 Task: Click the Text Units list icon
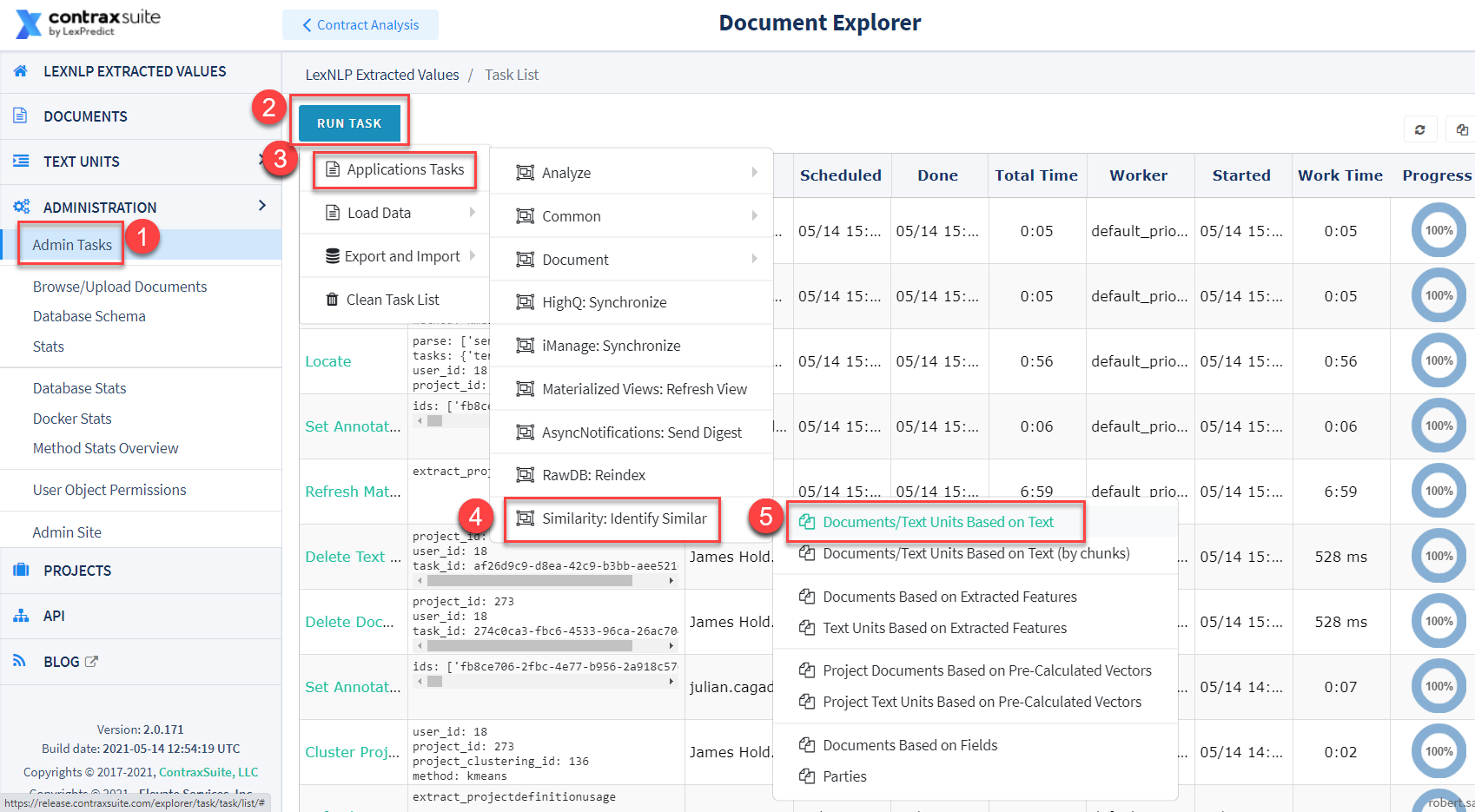(21, 161)
